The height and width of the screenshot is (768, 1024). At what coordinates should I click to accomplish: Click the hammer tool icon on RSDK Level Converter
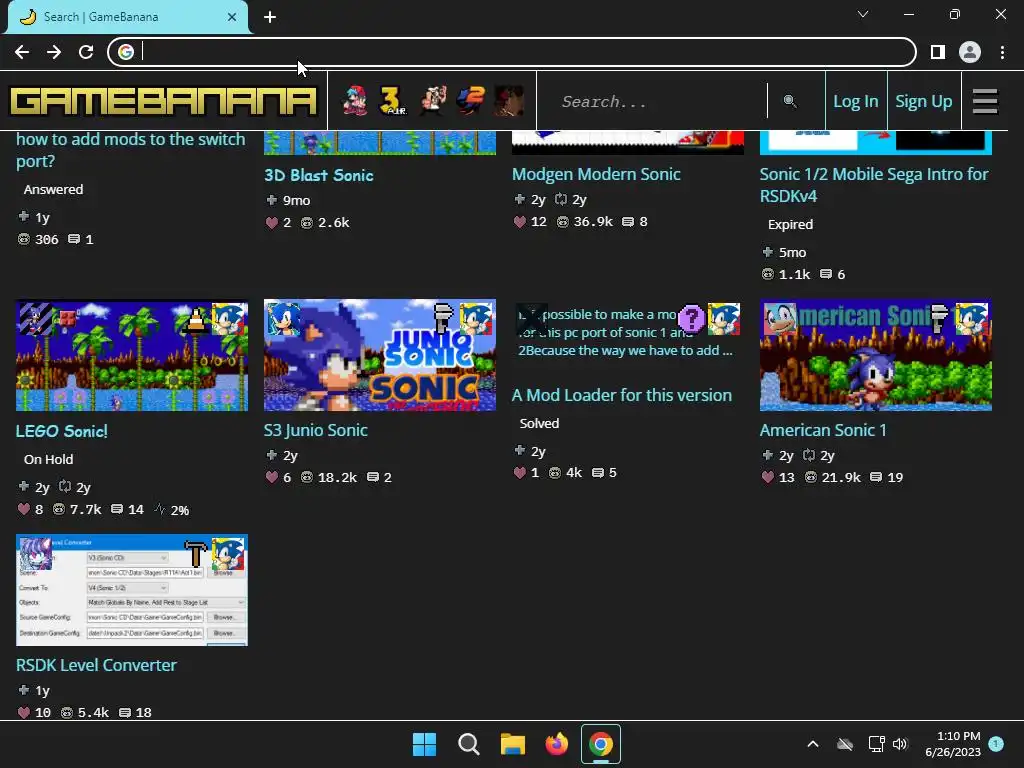195,553
